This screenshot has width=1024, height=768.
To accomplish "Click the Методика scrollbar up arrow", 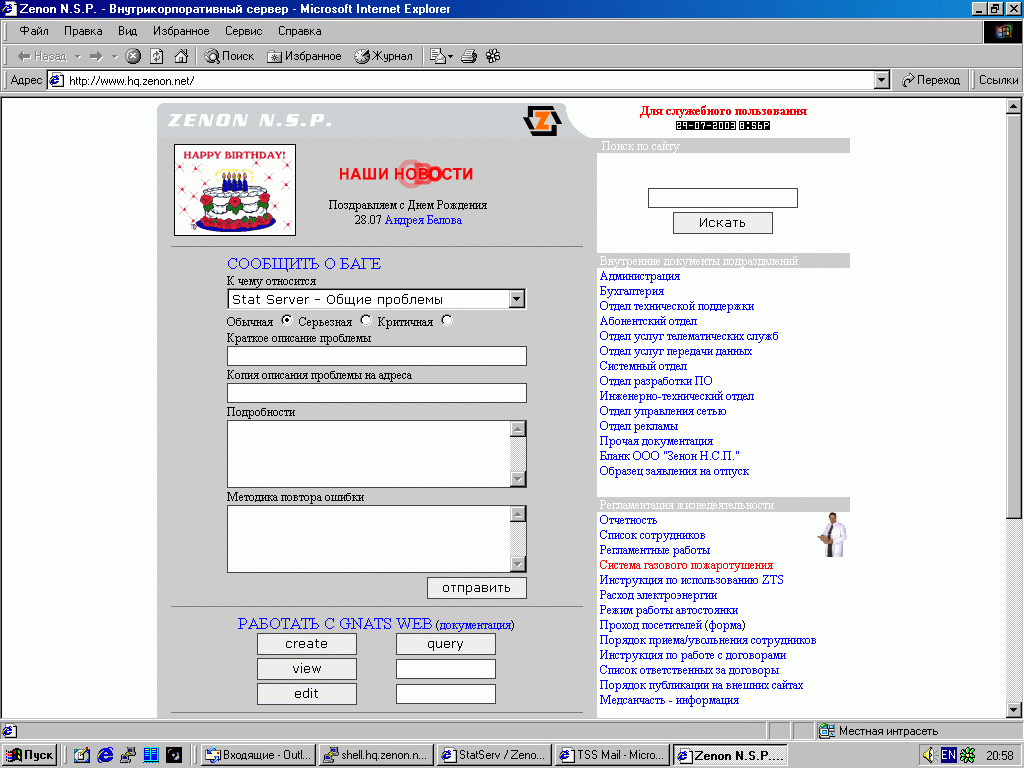I will pyautogui.click(x=518, y=514).
